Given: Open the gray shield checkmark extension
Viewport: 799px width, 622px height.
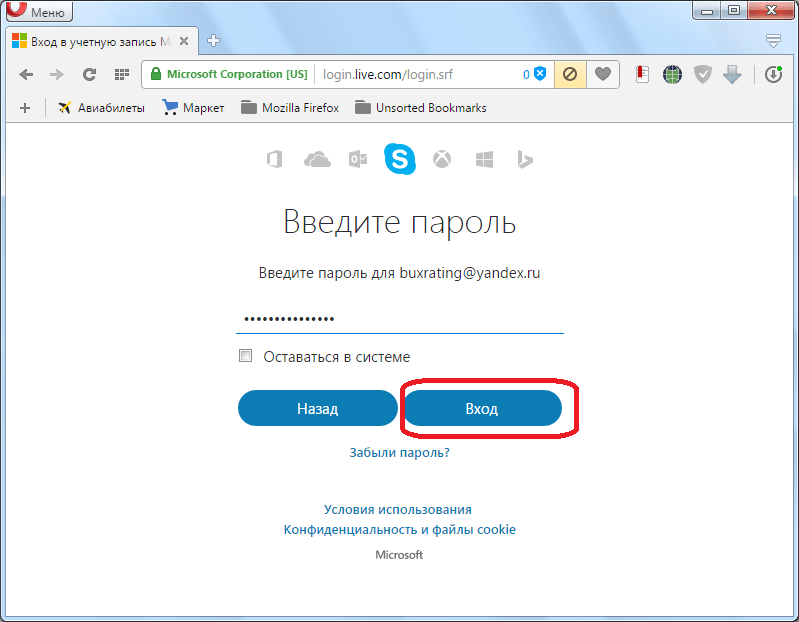Looking at the screenshot, I should coord(703,75).
